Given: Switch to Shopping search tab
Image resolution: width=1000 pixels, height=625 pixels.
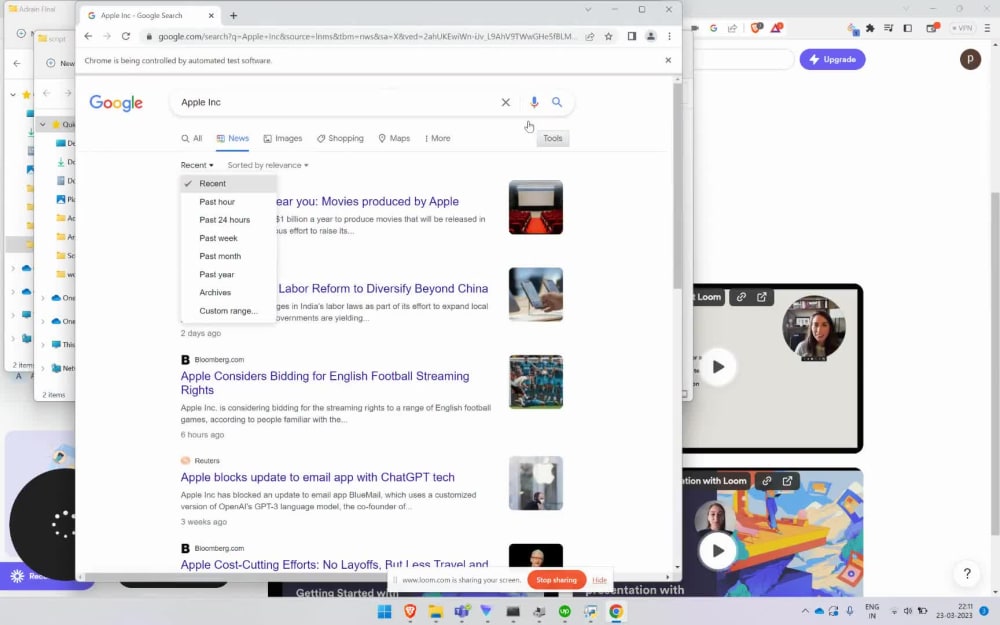Looking at the screenshot, I should (x=341, y=138).
